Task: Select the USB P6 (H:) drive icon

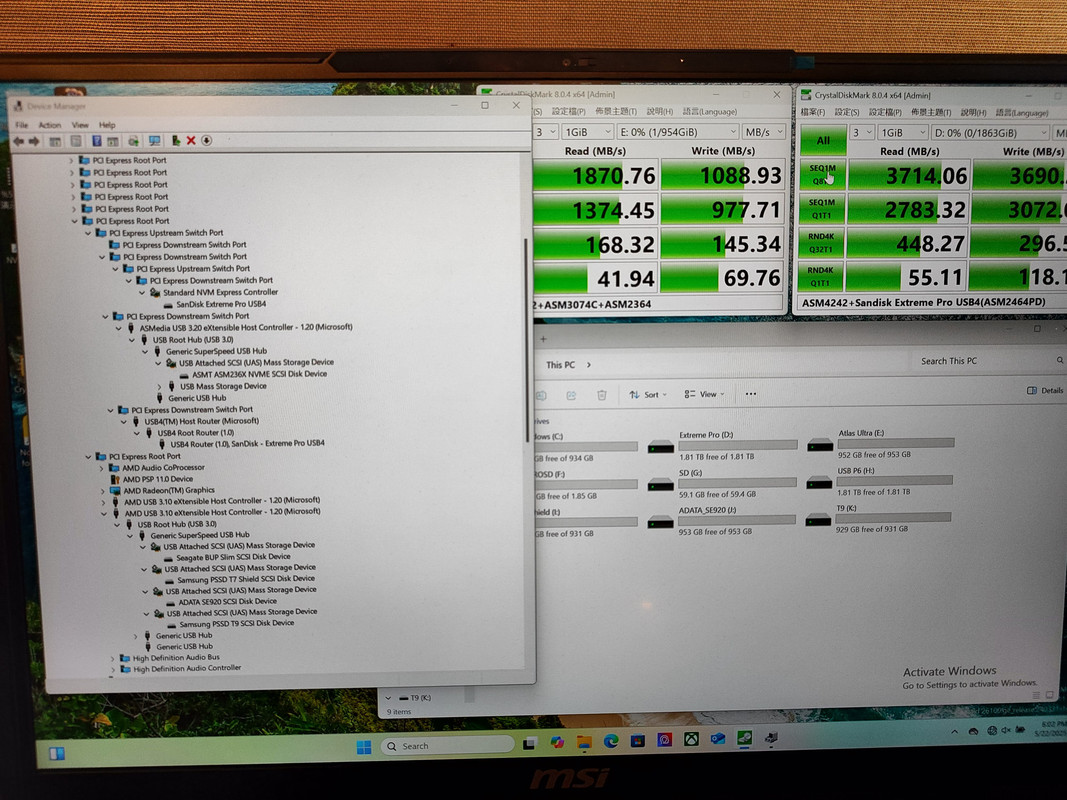Action: pos(819,483)
